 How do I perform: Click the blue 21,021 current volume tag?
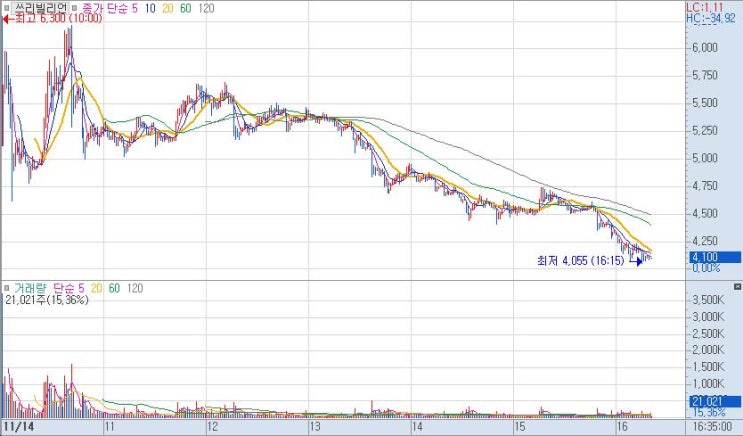[715, 401]
